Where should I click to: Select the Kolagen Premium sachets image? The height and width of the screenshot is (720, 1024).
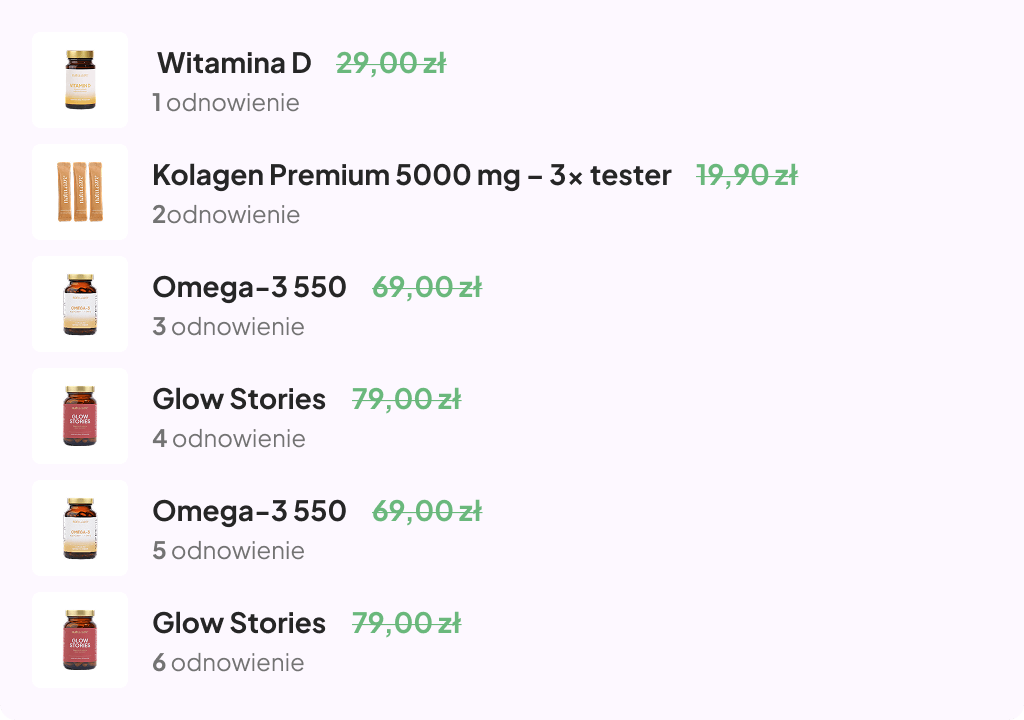pyautogui.click(x=80, y=192)
